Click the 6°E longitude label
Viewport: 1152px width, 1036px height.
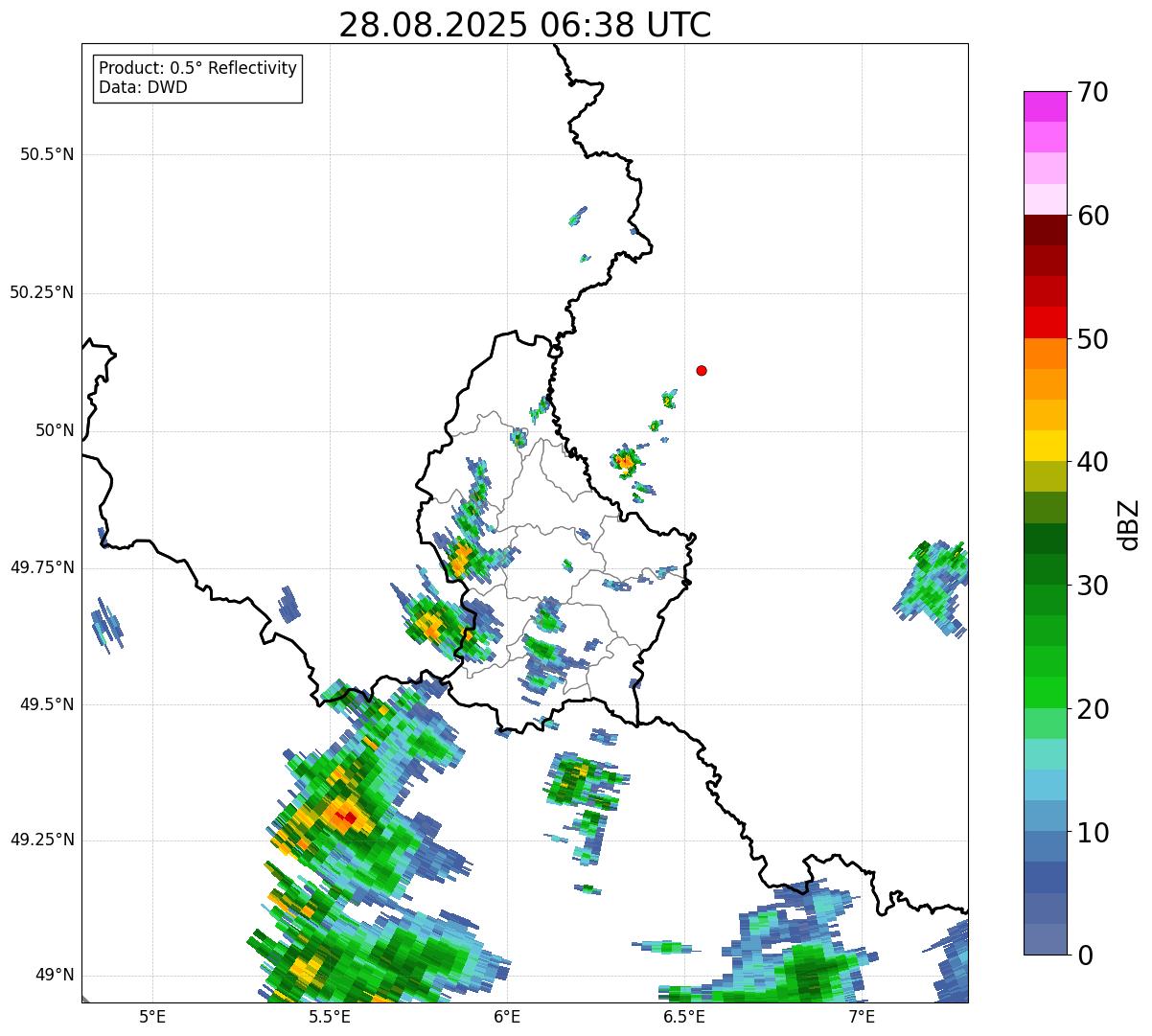(x=507, y=1016)
